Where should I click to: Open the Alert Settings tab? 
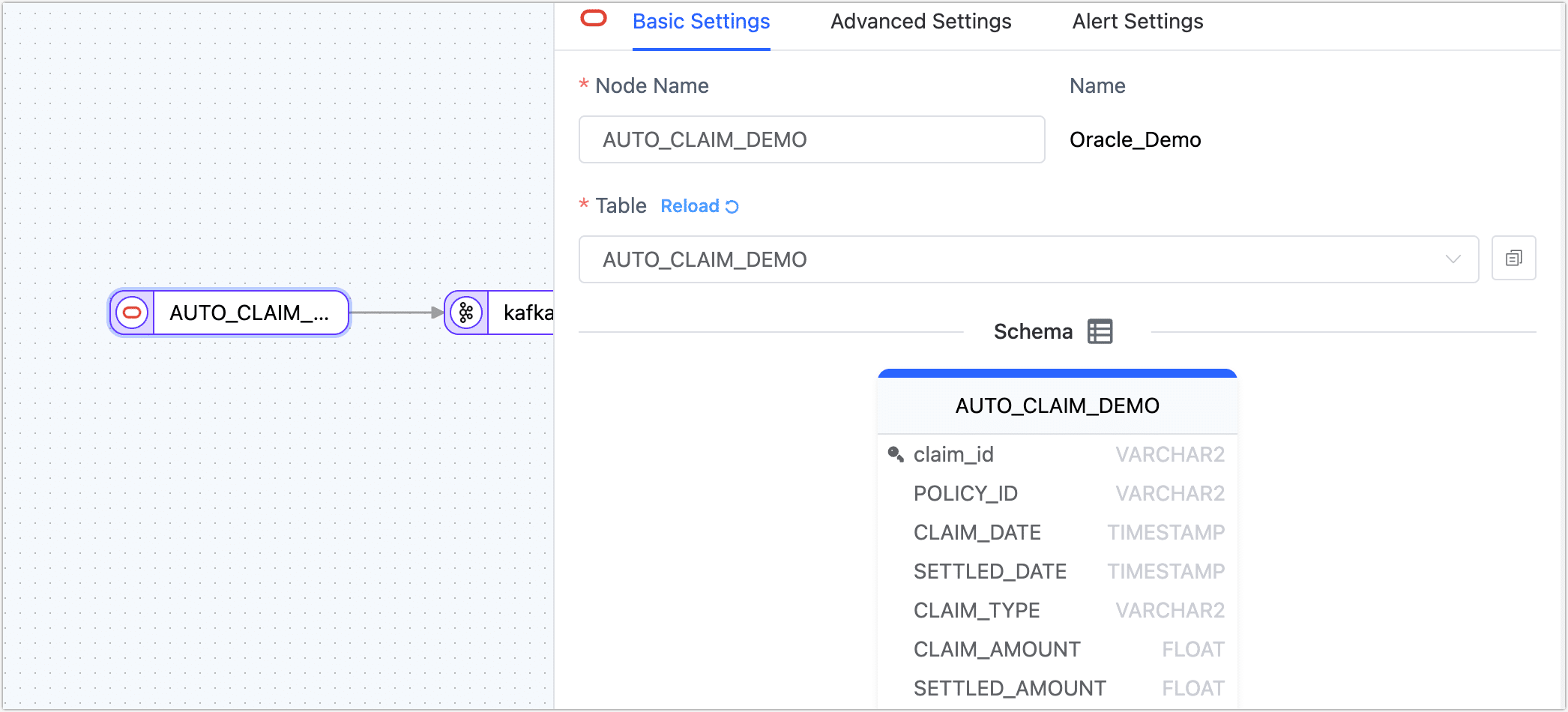(x=1137, y=22)
